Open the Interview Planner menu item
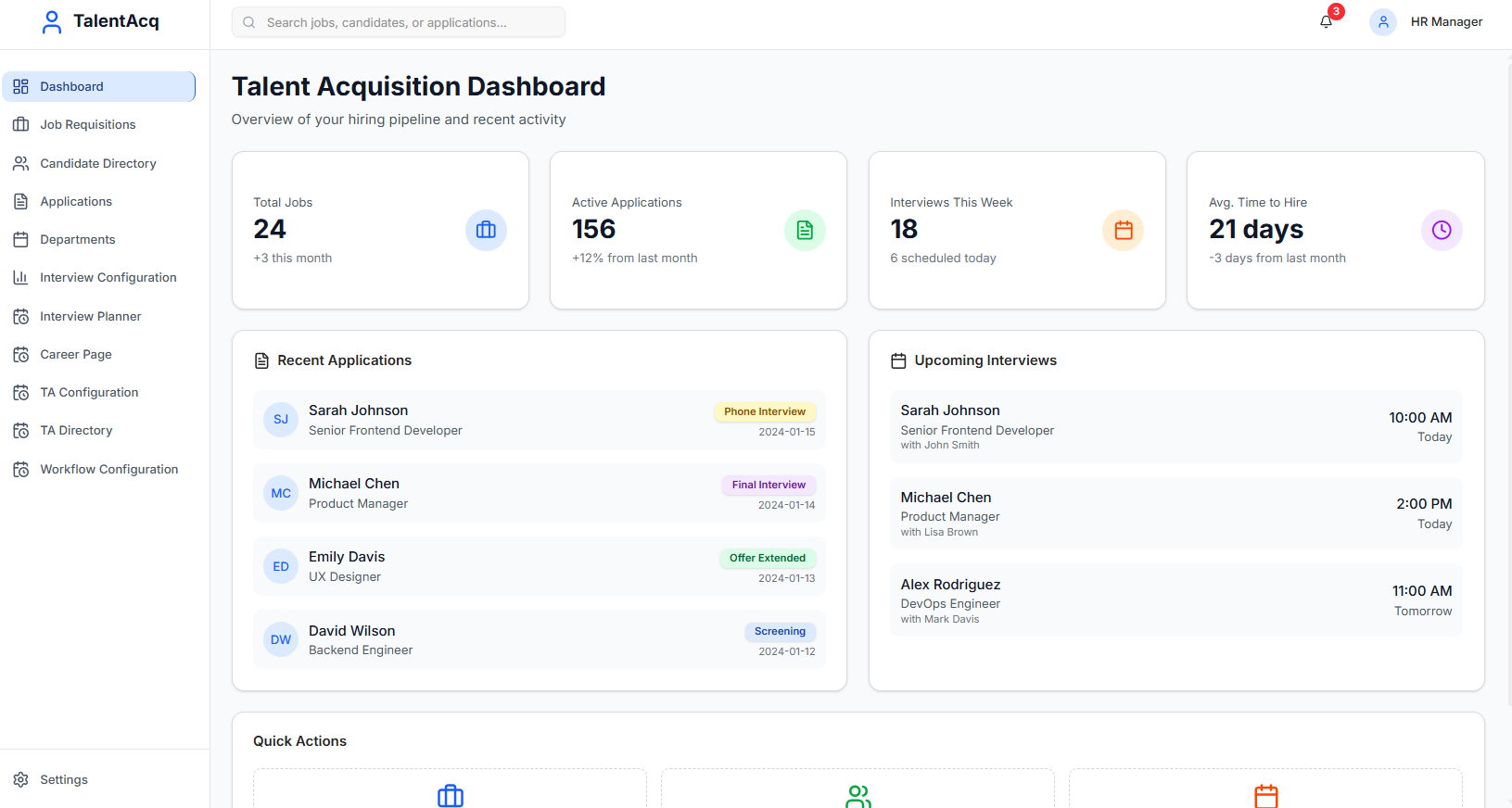The height and width of the screenshot is (808, 1512). 91,316
